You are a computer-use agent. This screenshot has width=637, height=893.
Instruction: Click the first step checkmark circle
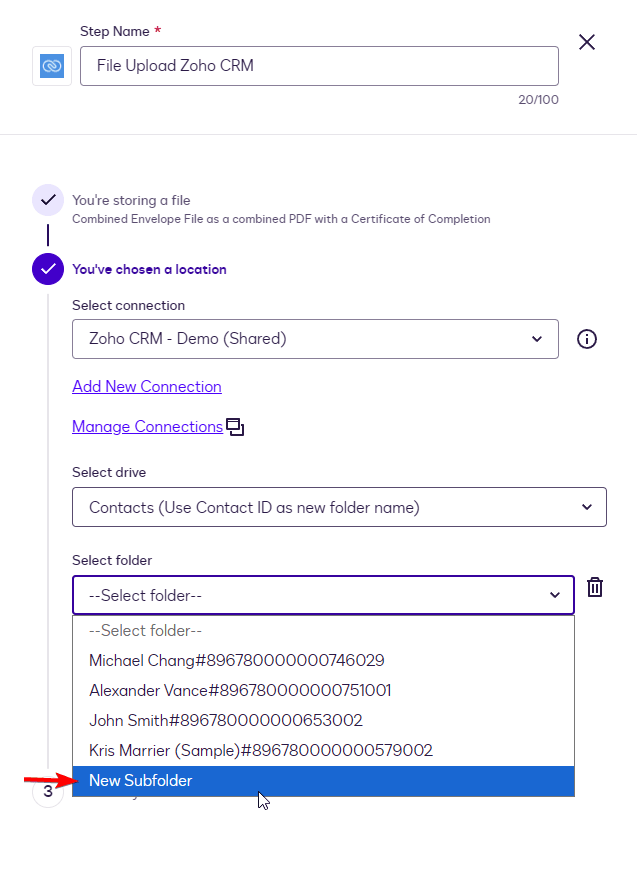click(x=48, y=200)
